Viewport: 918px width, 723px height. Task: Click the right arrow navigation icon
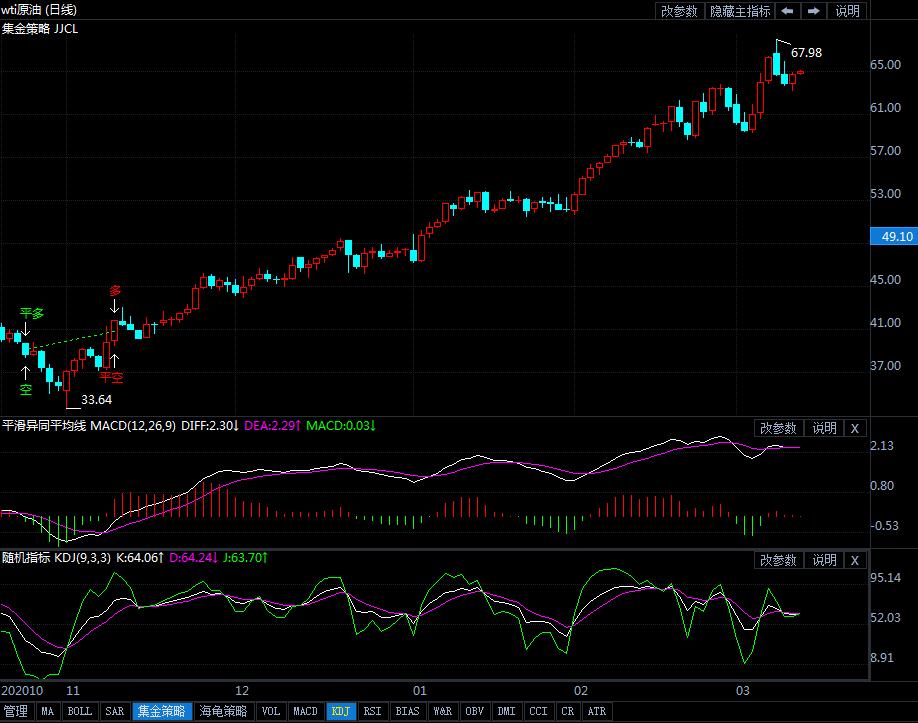pyautogui.click(x=814, y=11)
